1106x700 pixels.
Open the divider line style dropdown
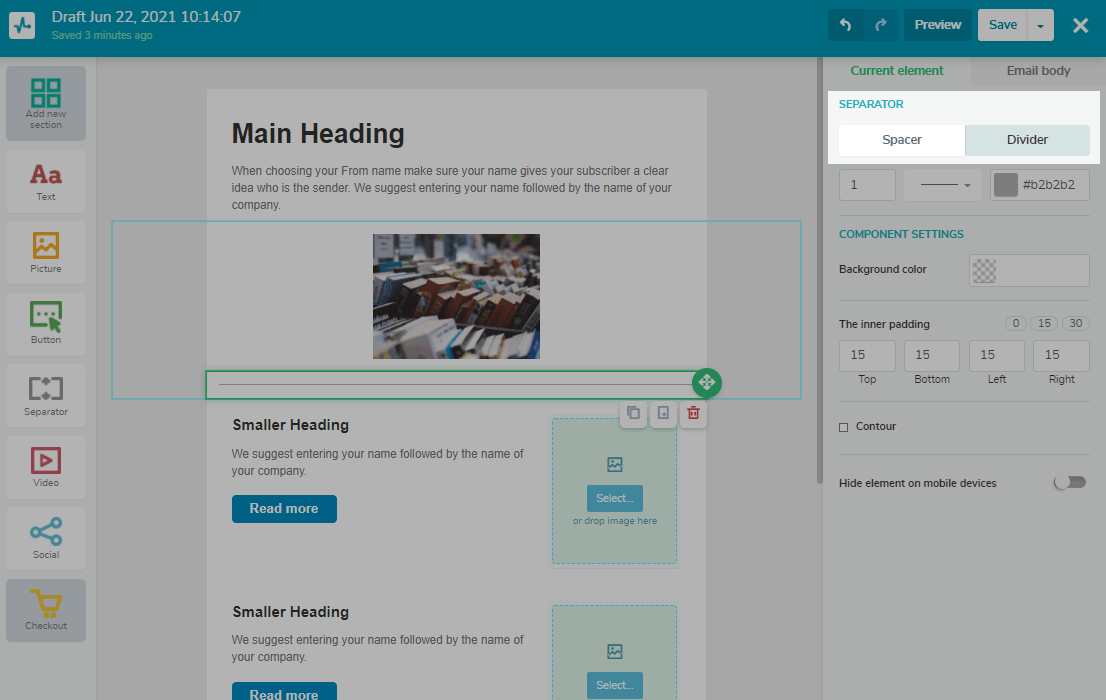pos(943,185)
